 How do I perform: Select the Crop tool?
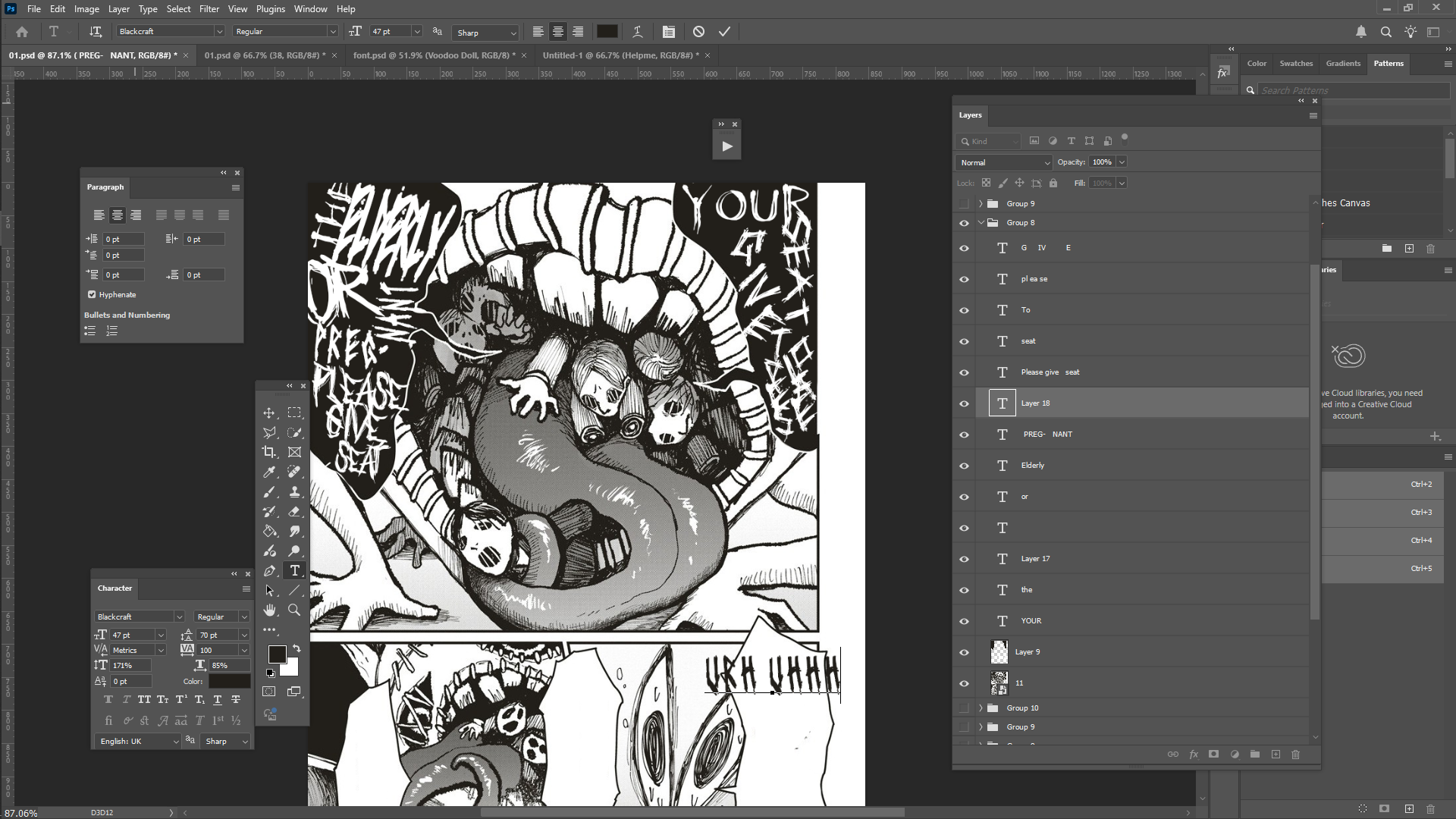269,453
